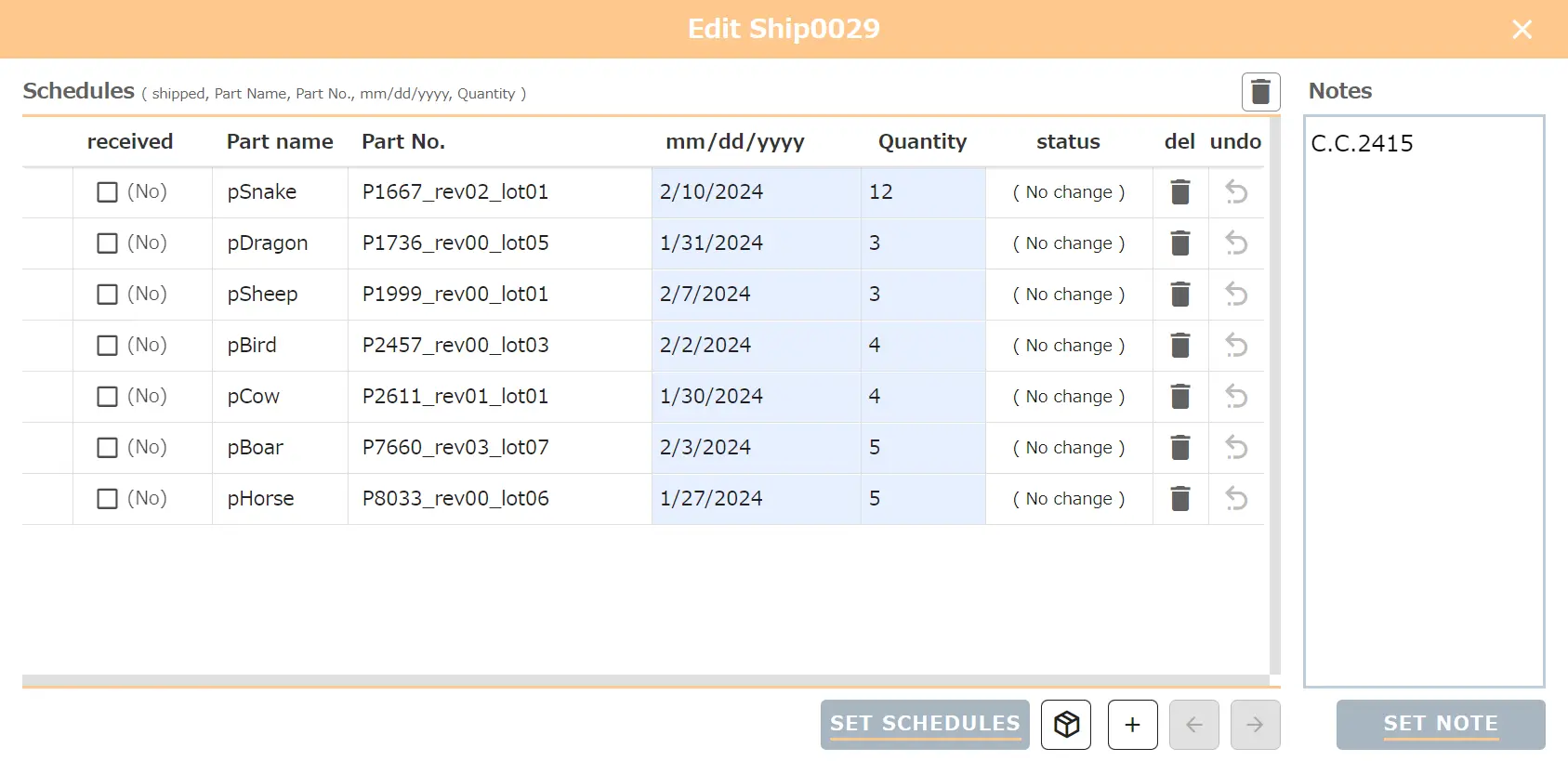The image size is (1568, 761).
Task: Click the trash icon for pHorse
Action: (x=1180, y=499)
